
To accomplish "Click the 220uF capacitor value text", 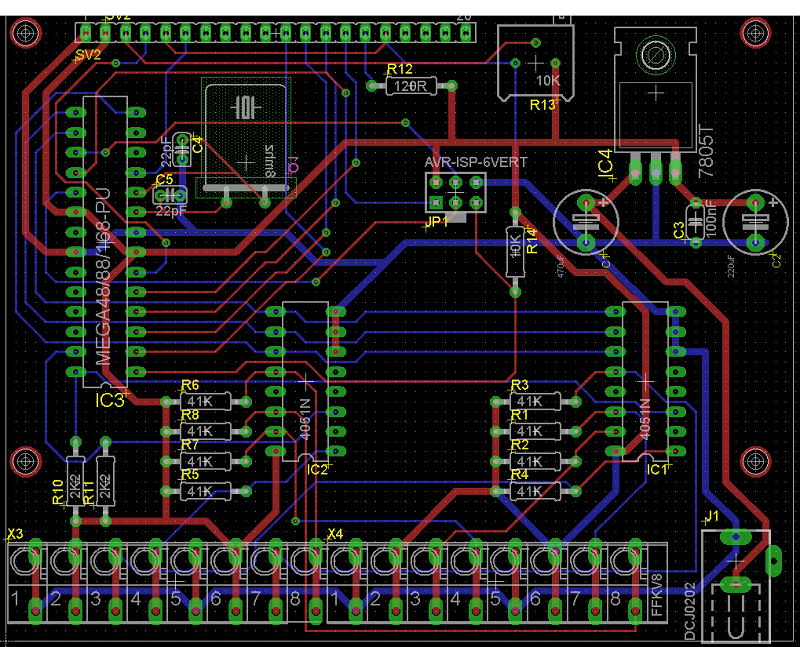I will point(731,266).
